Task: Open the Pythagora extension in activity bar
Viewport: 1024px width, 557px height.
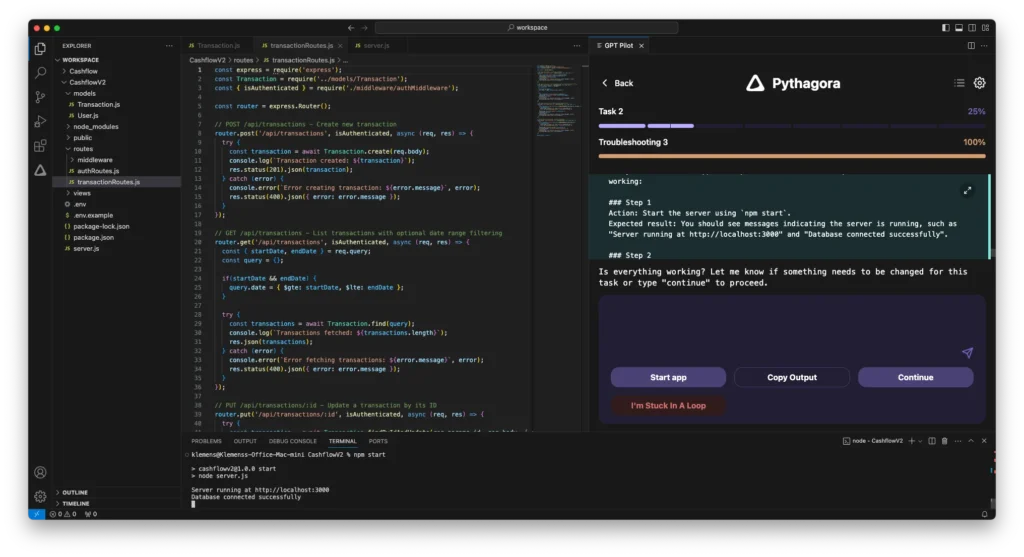Action: tap(40, 170)
